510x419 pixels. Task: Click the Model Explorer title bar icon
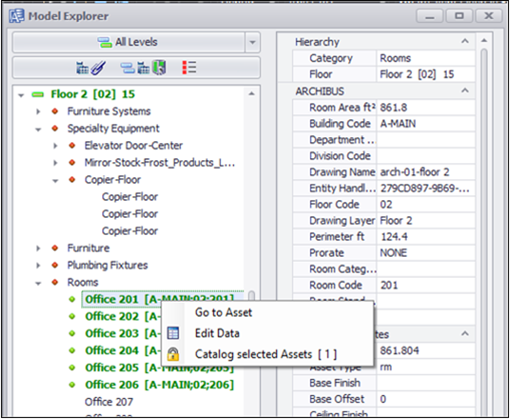click(x=17, y=16)
